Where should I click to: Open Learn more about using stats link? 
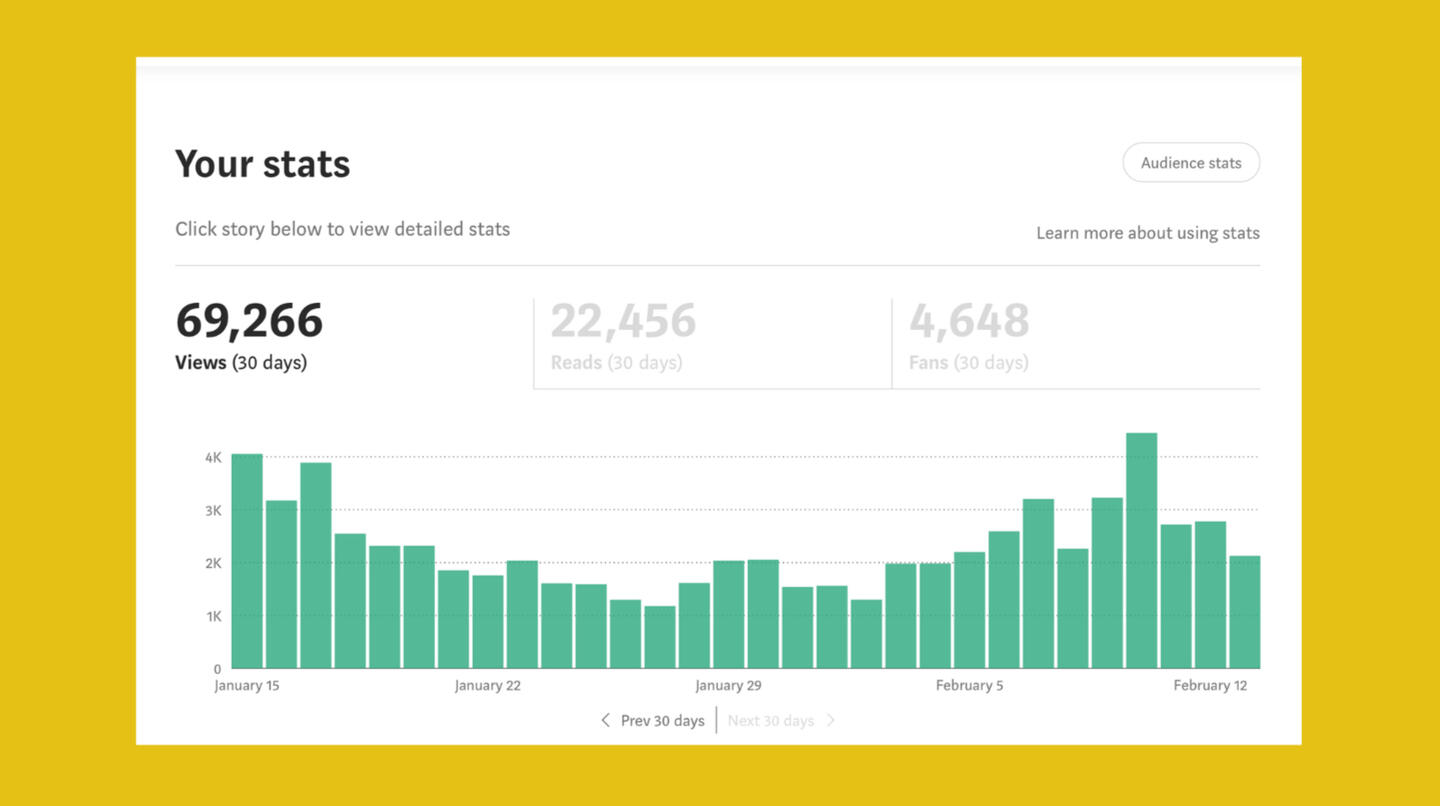pos(1147,233)
